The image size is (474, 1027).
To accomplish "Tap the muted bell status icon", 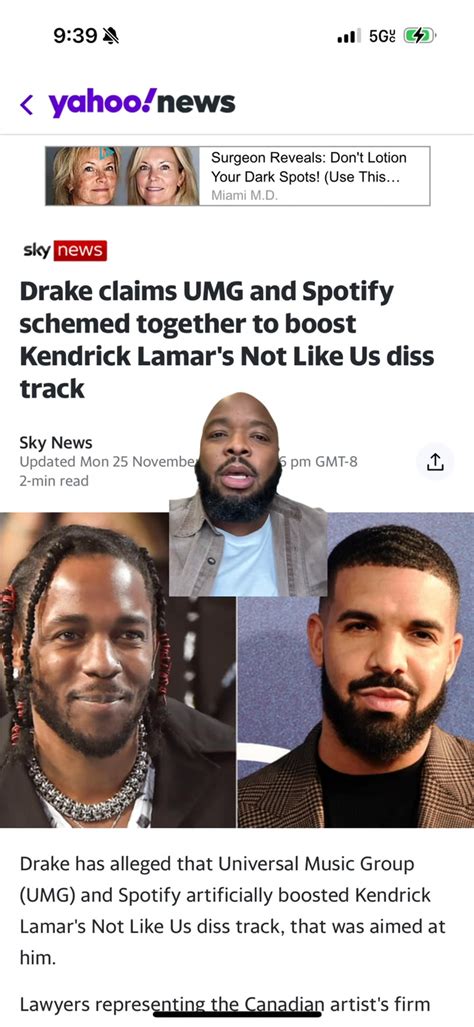I will (x=111, y=36).
